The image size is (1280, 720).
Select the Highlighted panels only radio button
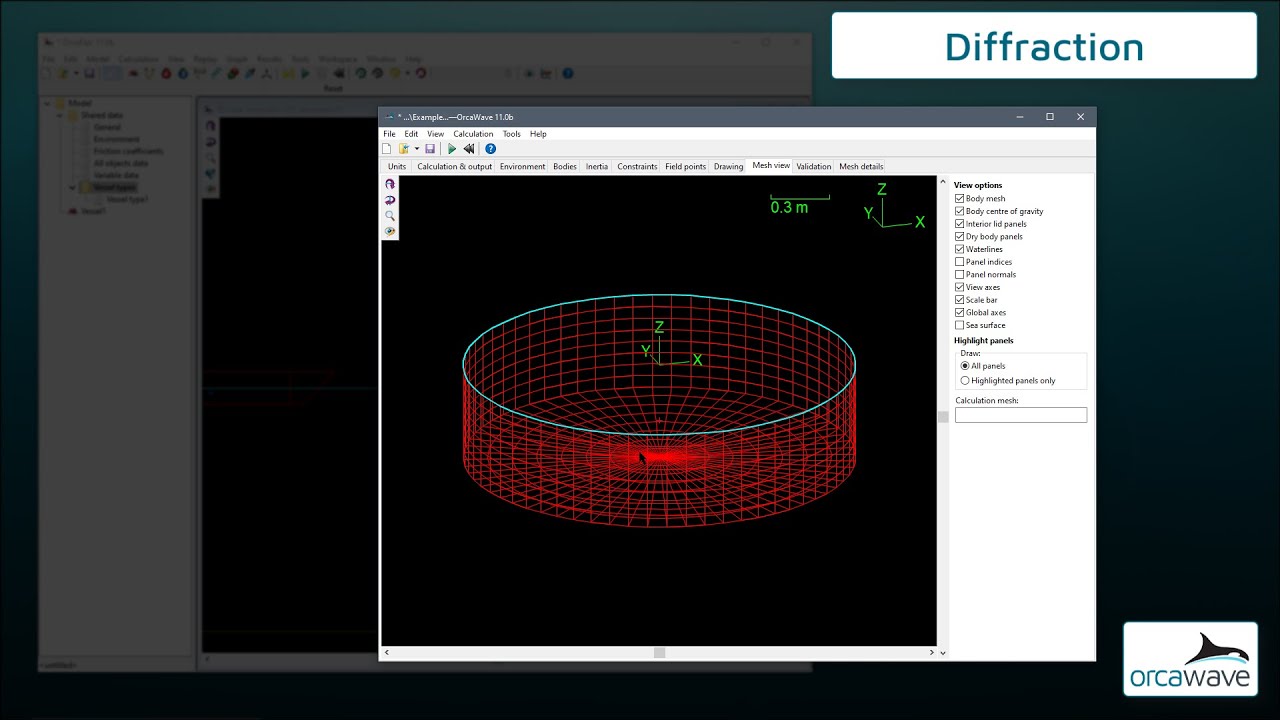pyautogui.click(x=965, y=381)
